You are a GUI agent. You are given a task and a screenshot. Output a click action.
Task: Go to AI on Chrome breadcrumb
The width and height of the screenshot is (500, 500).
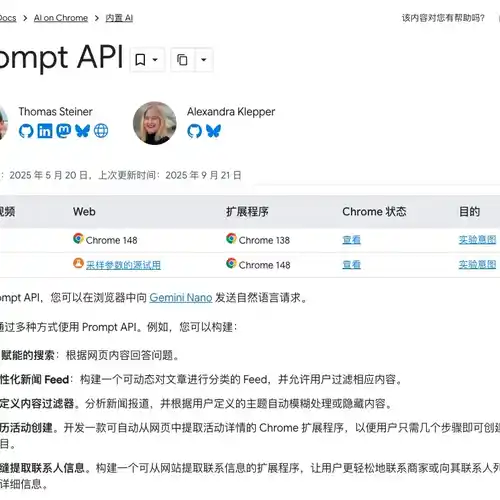(x=61, y=18)
